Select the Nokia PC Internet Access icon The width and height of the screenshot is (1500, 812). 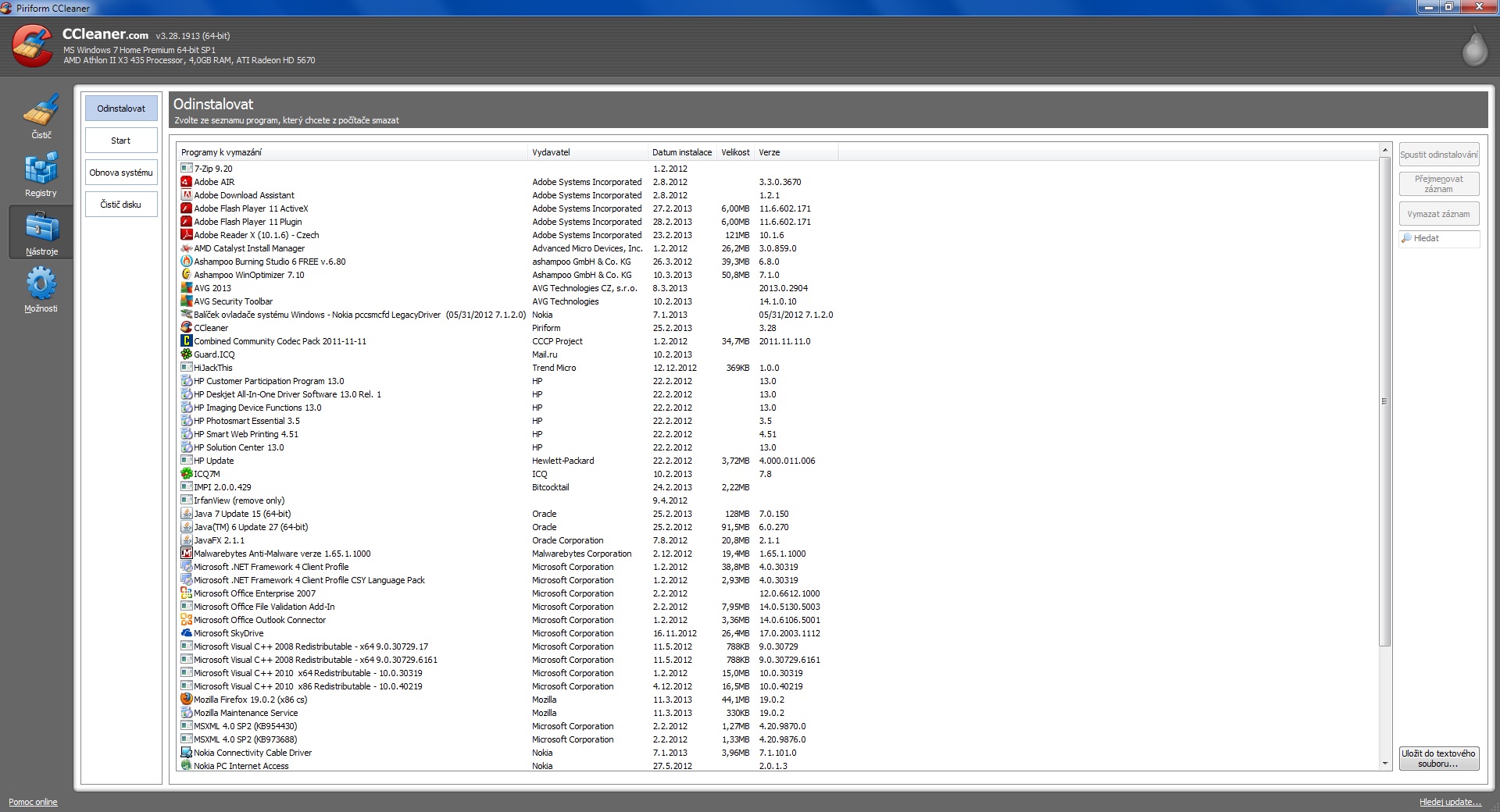187,766
